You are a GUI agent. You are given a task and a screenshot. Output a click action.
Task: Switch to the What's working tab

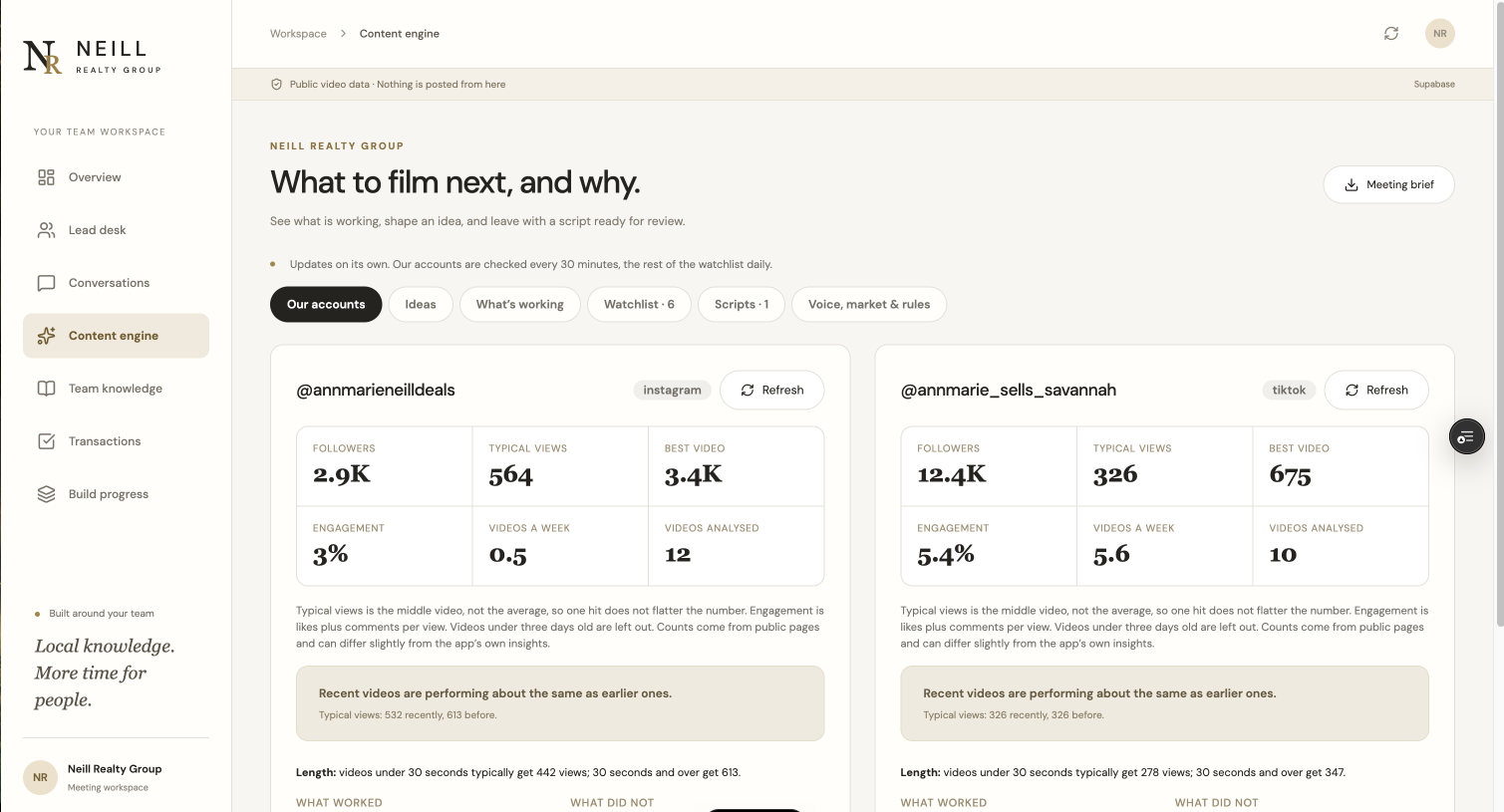[520, 305]
